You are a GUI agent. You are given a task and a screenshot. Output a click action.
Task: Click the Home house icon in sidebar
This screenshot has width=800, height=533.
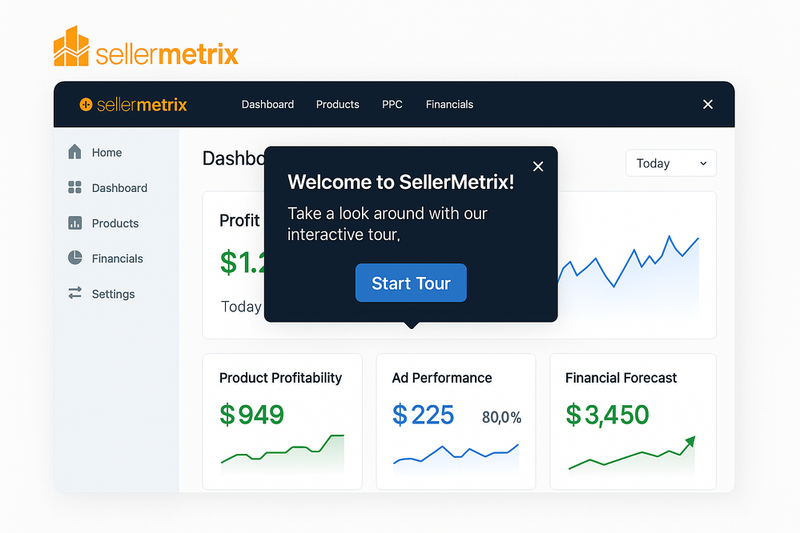pos(75,152)
